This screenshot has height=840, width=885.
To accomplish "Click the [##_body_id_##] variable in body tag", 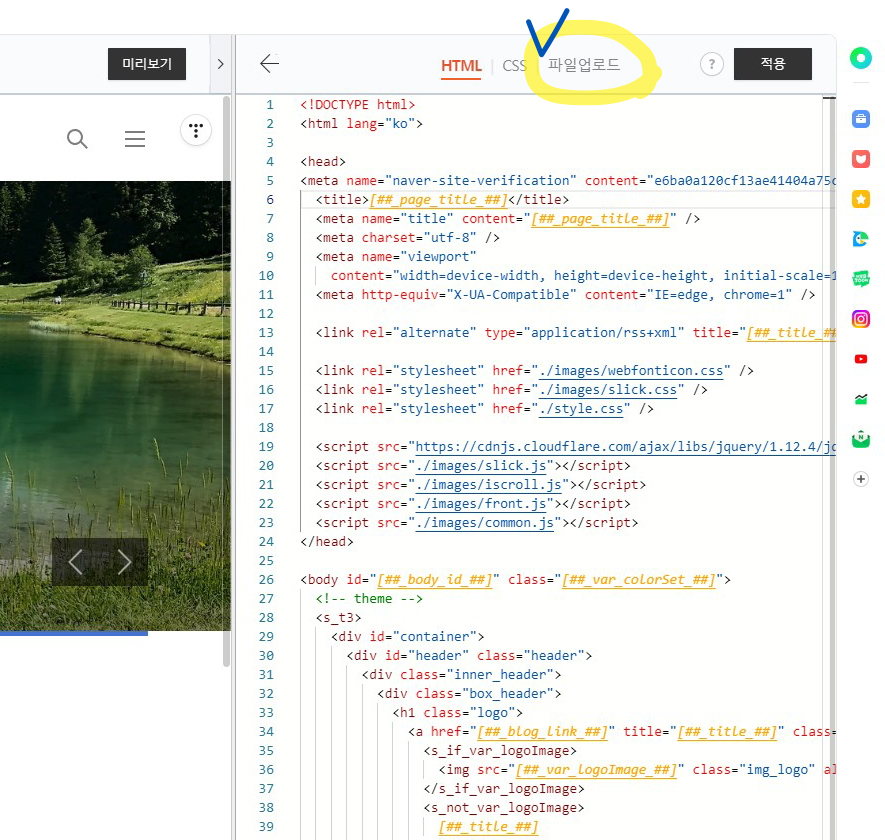I will [435, 580].
